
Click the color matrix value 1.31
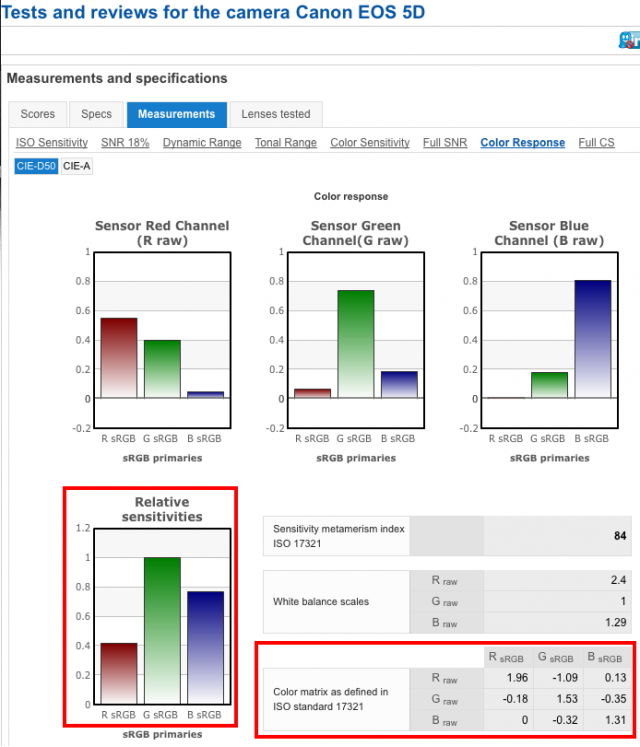616,720
